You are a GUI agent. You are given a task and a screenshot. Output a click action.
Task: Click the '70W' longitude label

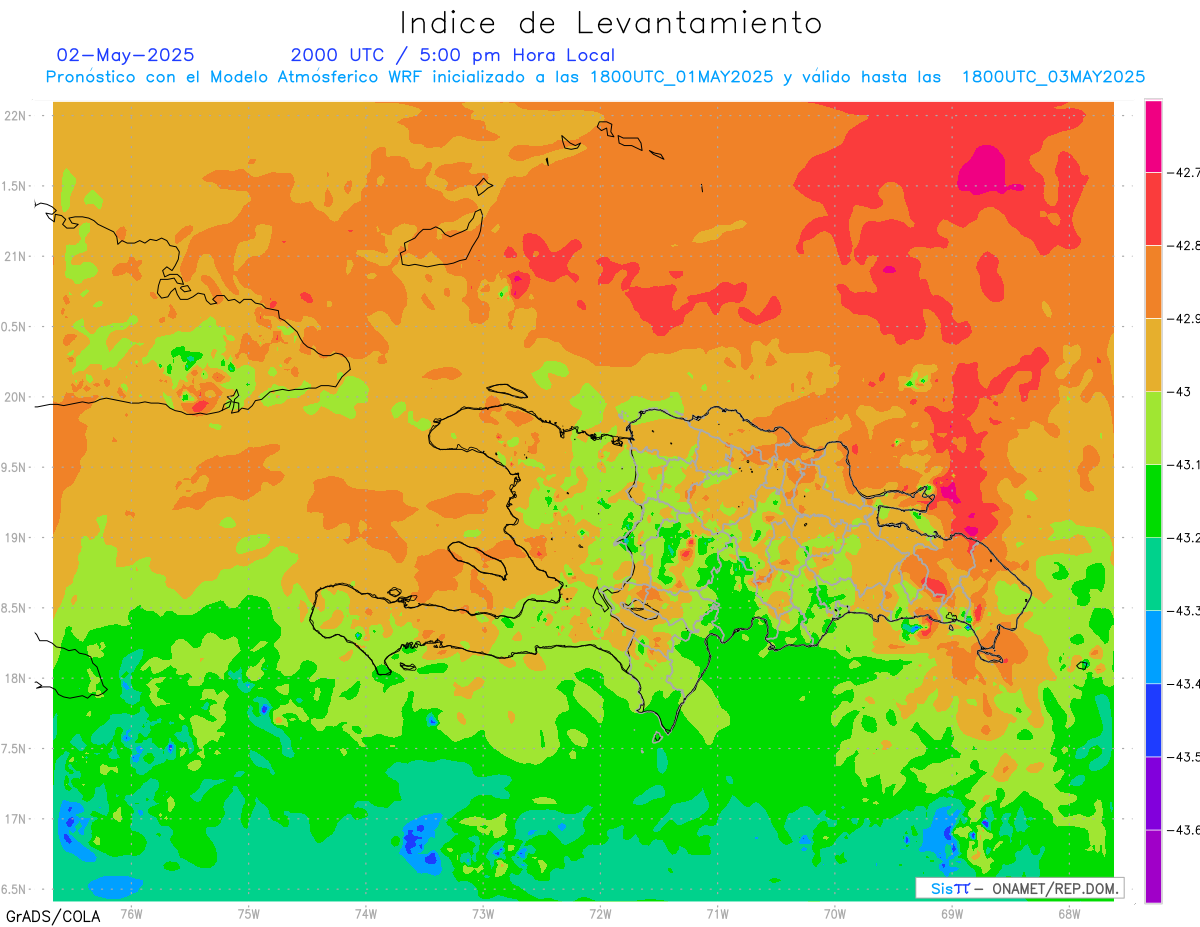click(834, 914)
